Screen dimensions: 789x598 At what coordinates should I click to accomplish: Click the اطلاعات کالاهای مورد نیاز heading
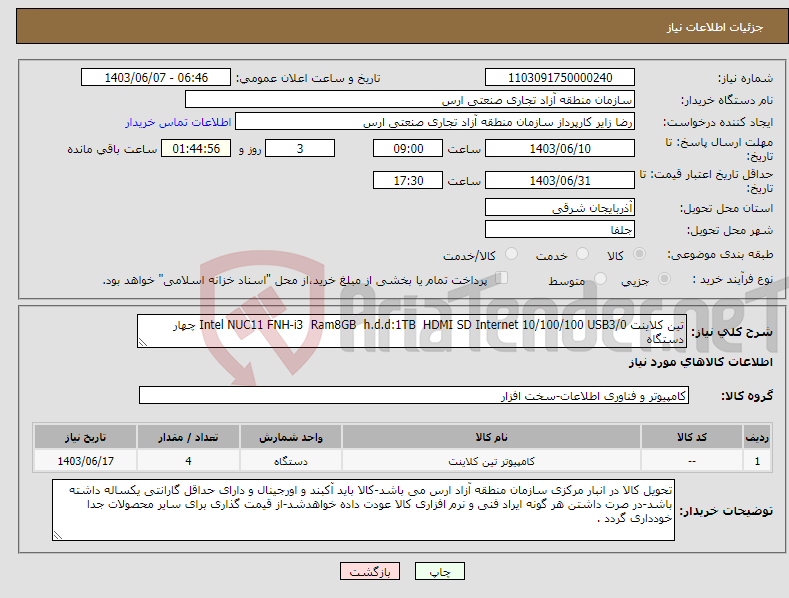click(700, 362)
